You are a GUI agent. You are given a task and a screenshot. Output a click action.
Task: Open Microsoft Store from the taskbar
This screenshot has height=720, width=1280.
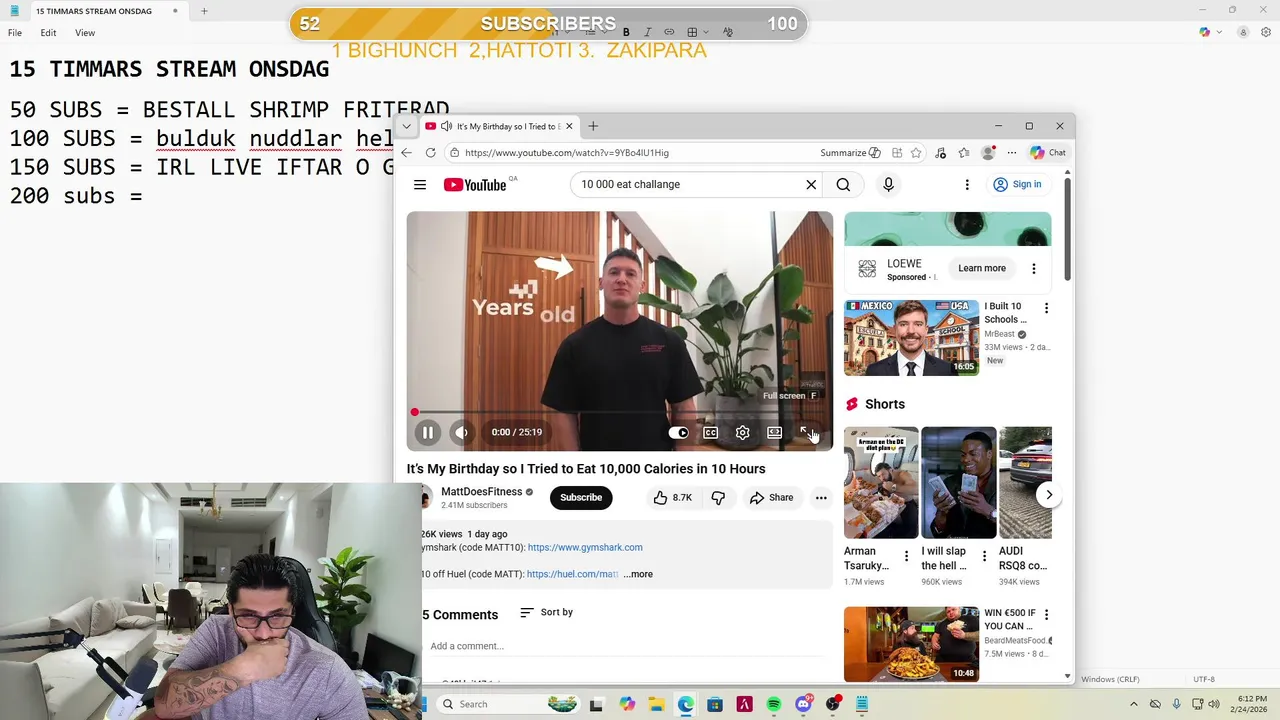coord(715,704)
